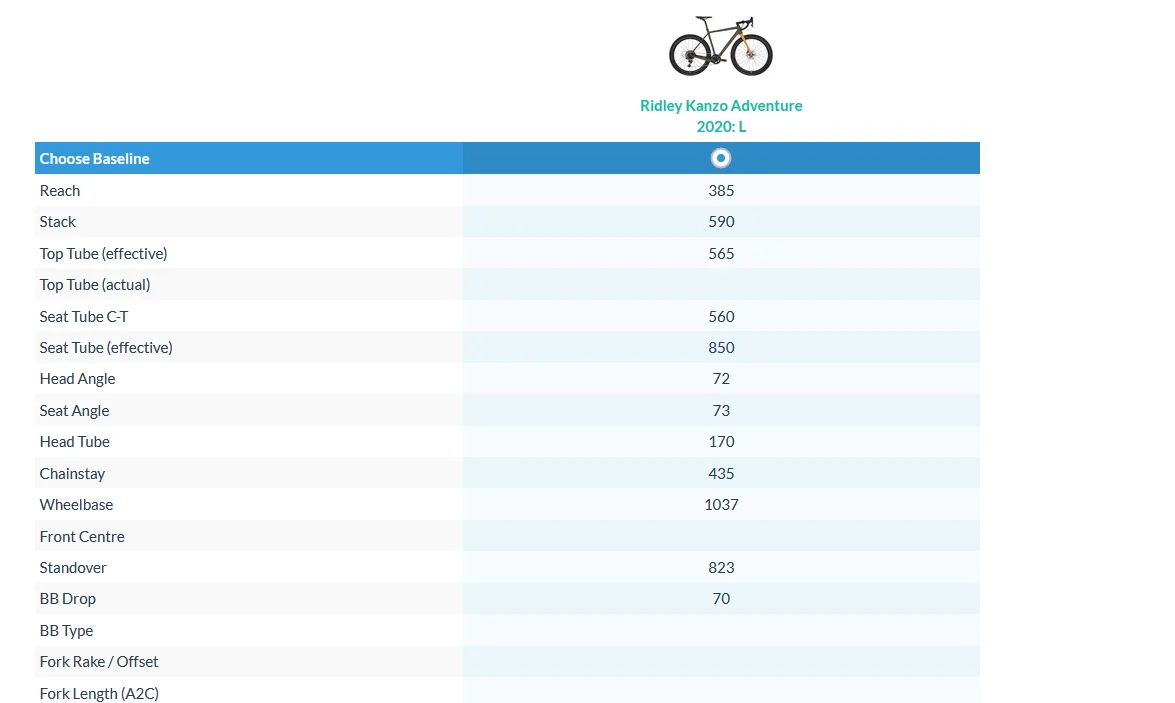
Task: Click the BB Type label
Action: pyautogui.click(x=67, y=631)
